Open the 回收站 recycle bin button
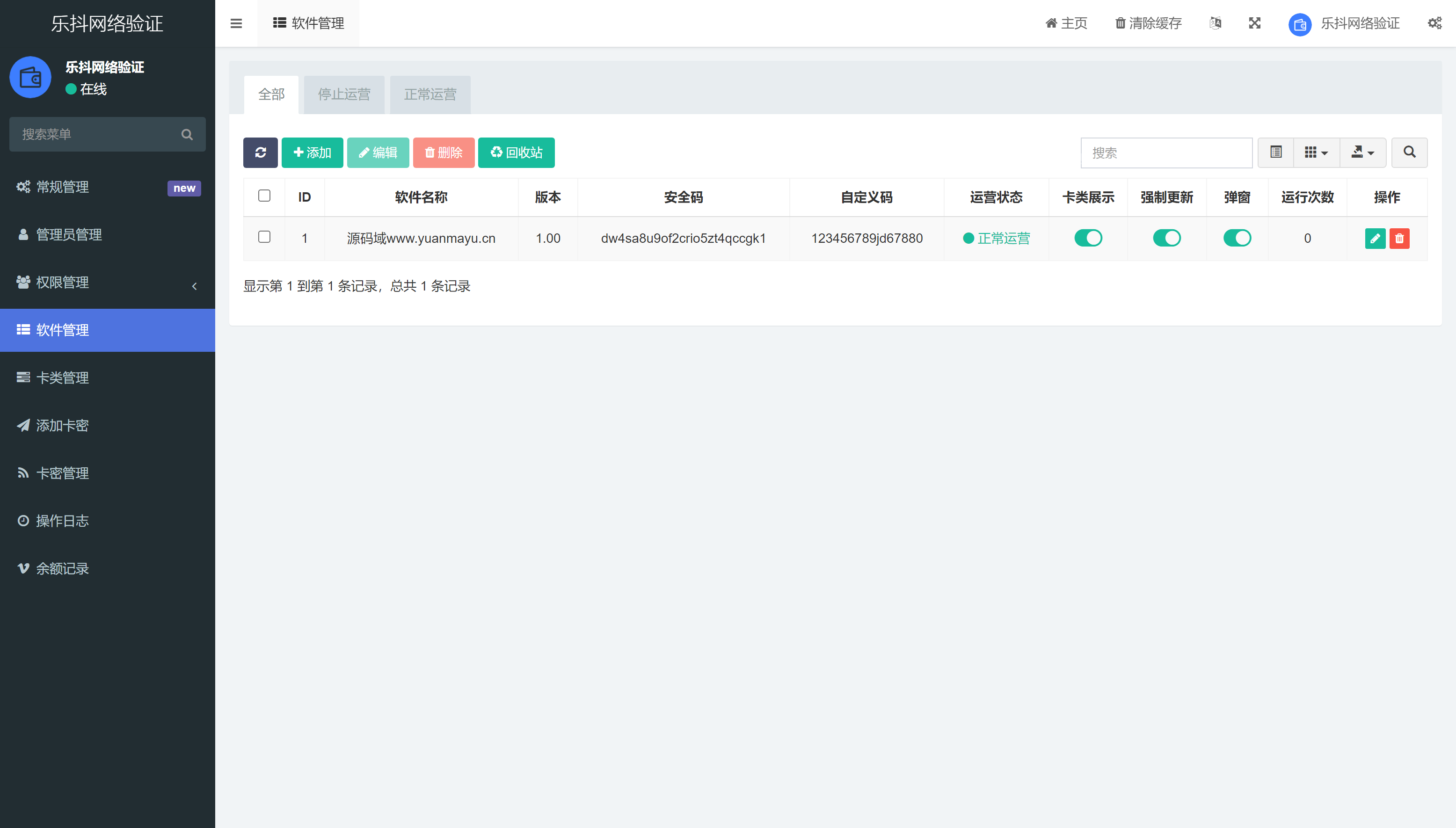The image size is (1456, 828). click(x=516, y=153)
